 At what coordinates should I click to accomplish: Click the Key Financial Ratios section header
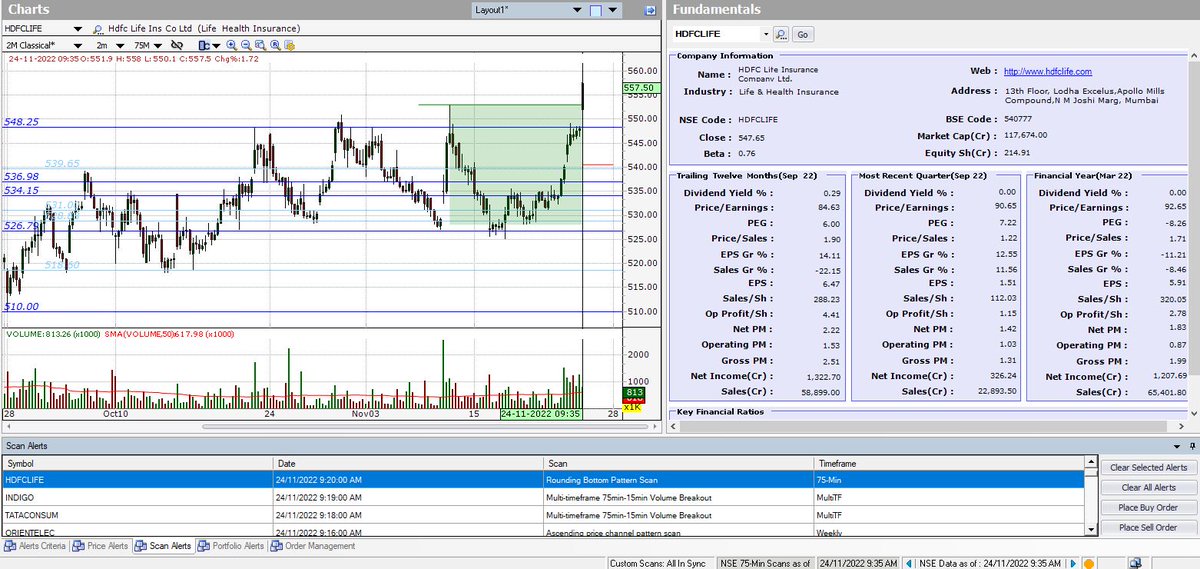tap(720, 411)
